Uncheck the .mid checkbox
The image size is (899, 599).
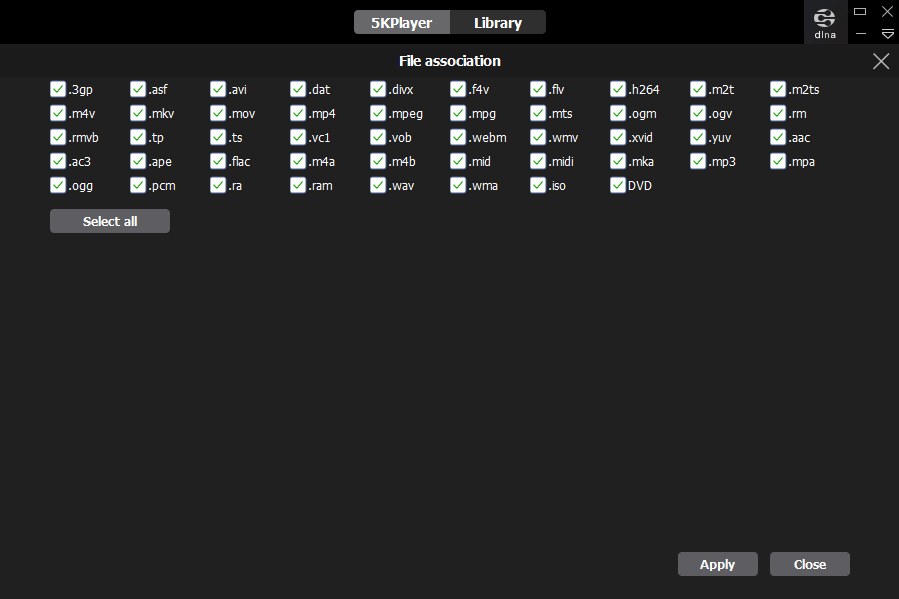pos(458,162)
